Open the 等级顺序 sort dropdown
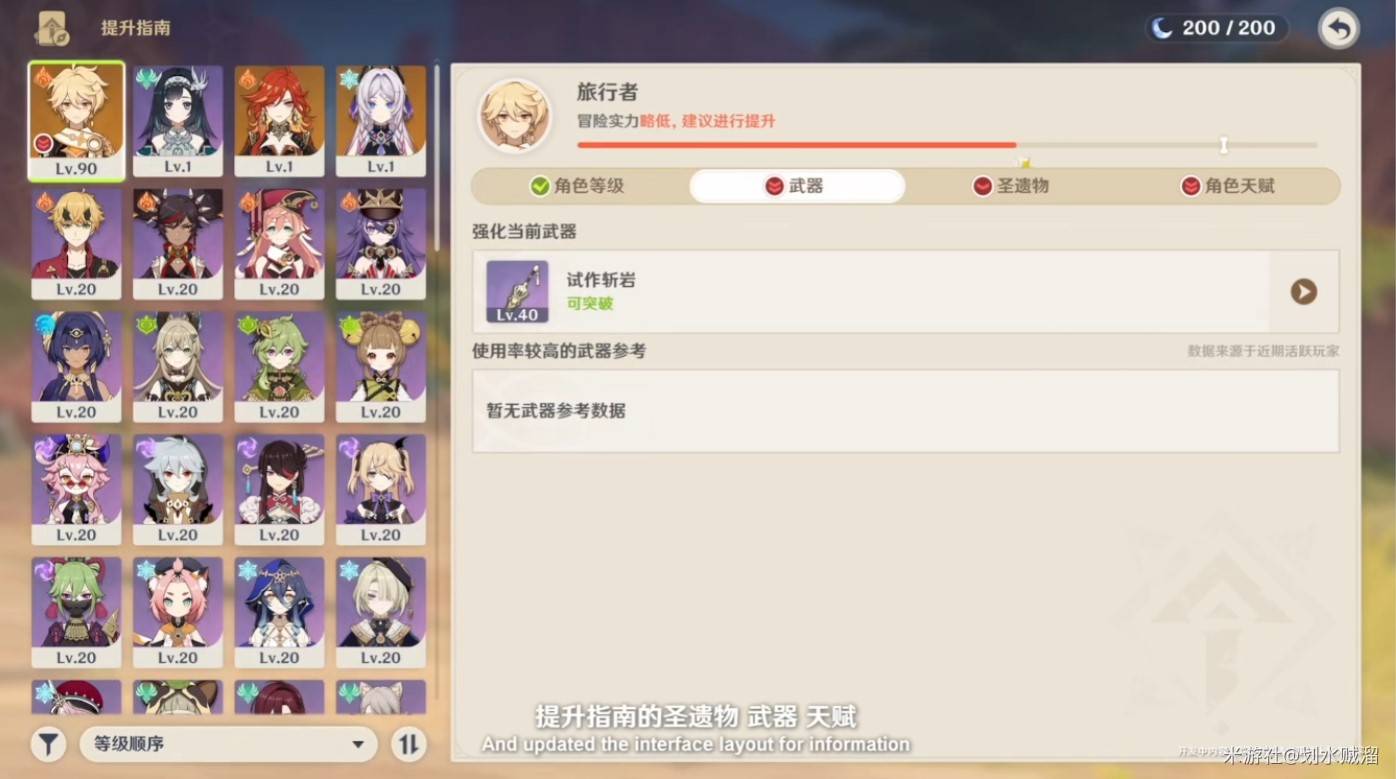Image resolution: width=1396 pixels, height=779 pixels. [x=228, y=744]
